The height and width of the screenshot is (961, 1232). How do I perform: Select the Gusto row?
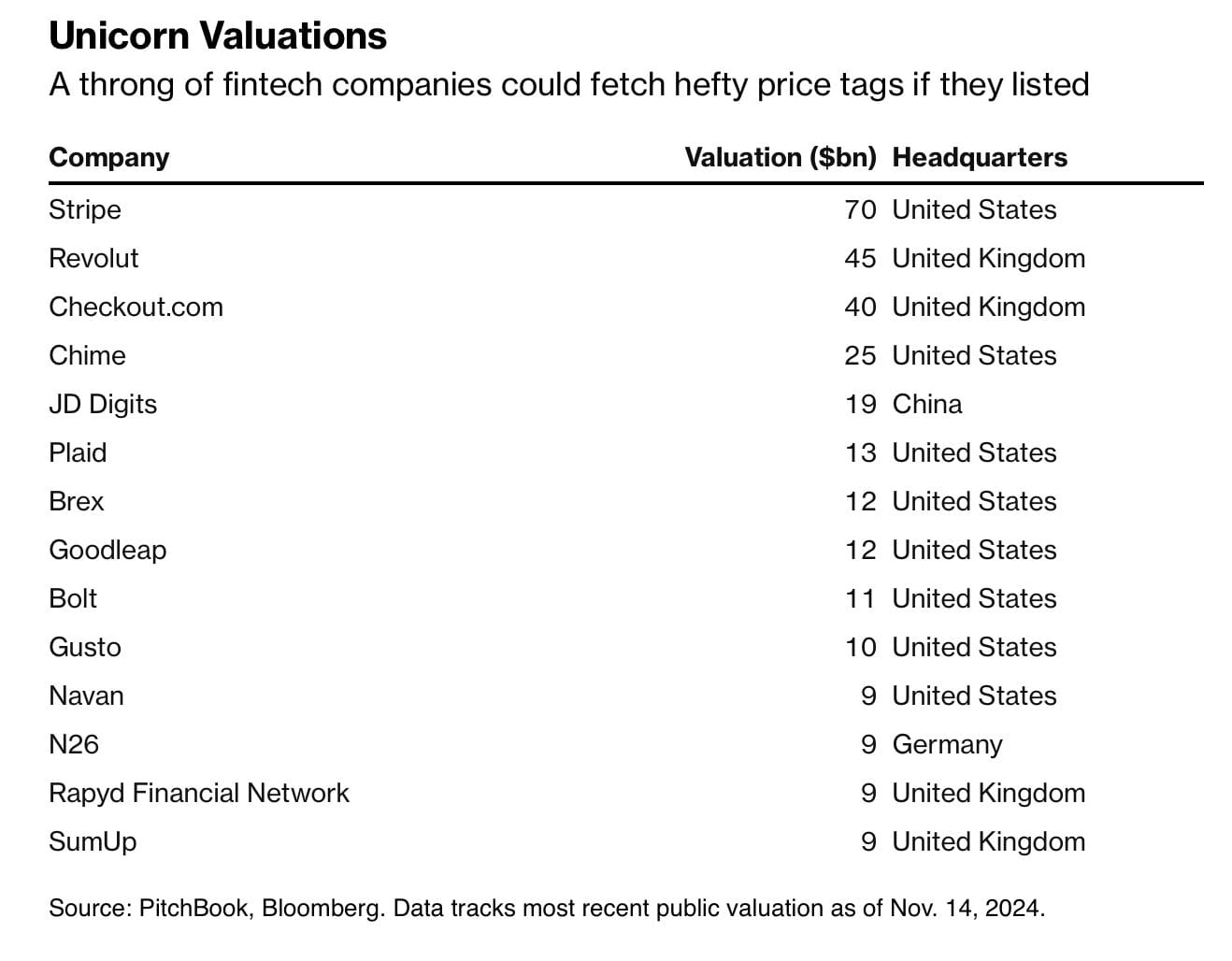[x=625, y=647]
